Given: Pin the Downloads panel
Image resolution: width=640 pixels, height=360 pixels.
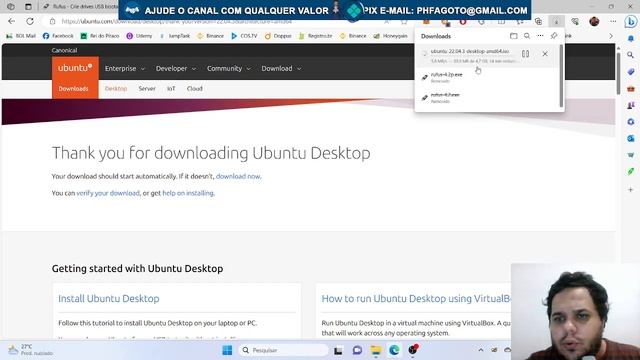Looking at the screenshot, I should tap(554, 36).
